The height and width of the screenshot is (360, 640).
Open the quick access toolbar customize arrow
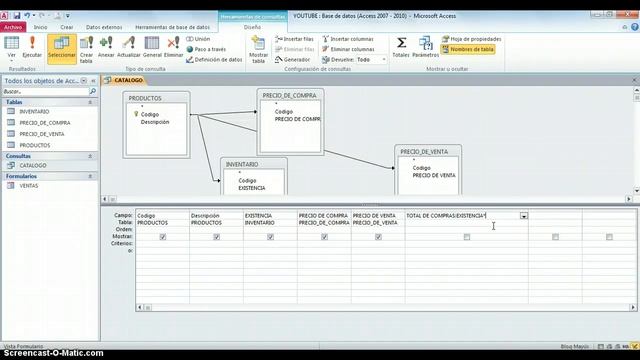pos(68,16)
